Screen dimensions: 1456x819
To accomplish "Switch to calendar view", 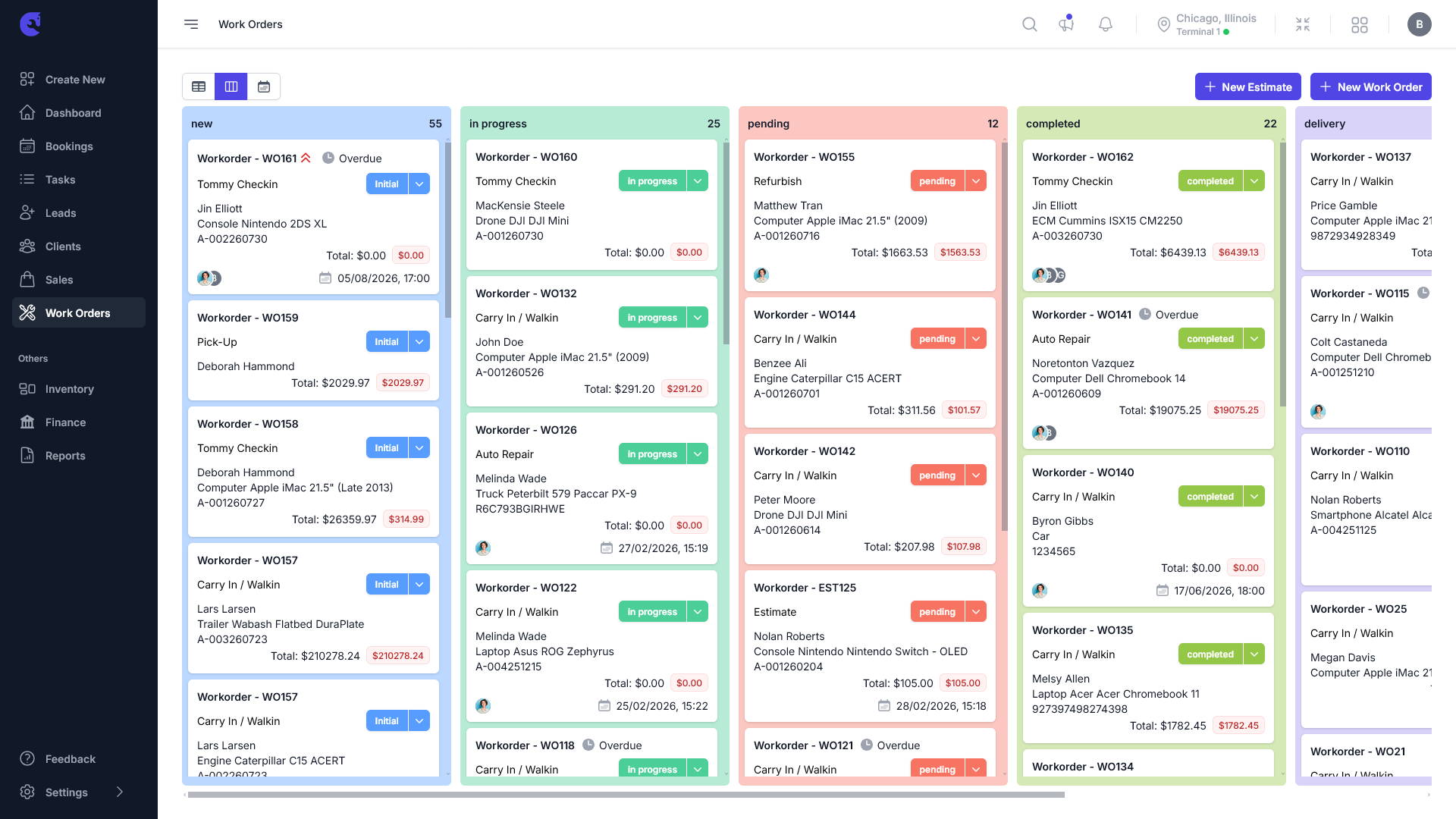I will click(x=264, y=86).
